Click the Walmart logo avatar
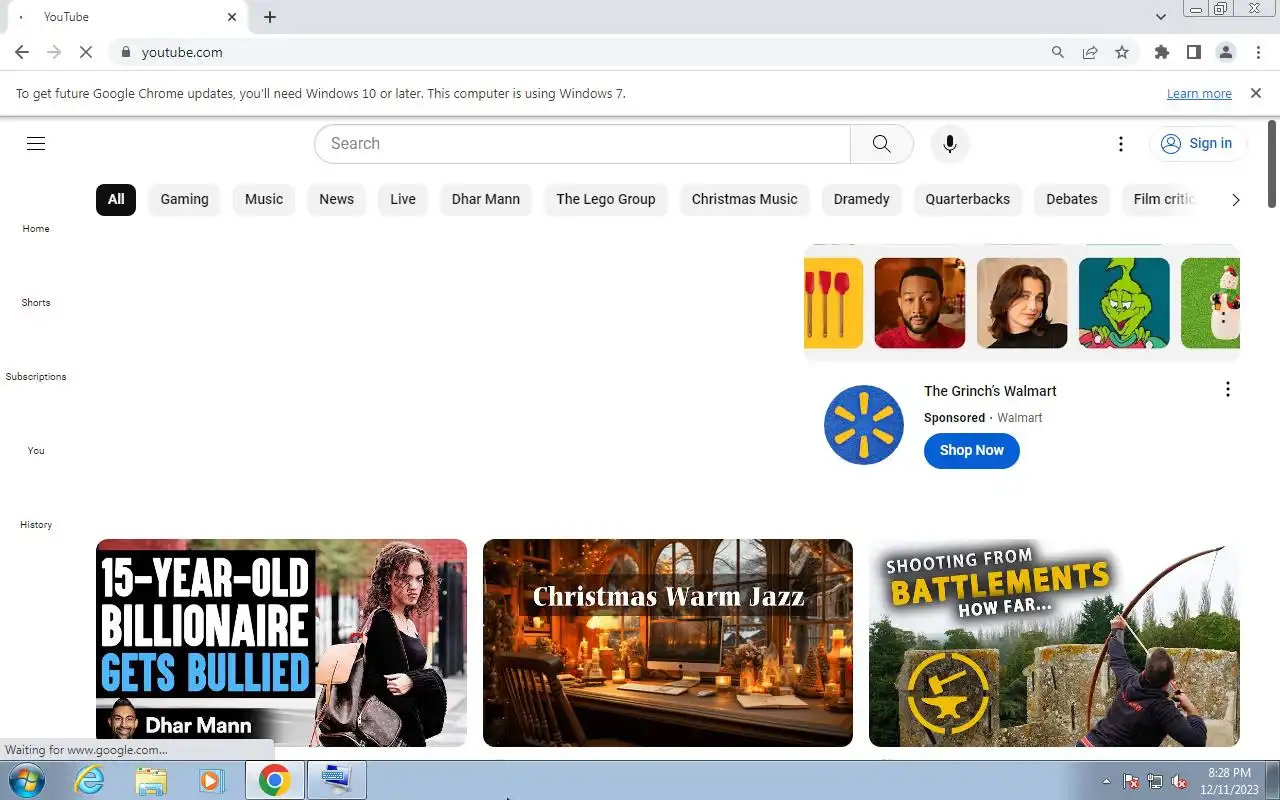 click(864, 425)
